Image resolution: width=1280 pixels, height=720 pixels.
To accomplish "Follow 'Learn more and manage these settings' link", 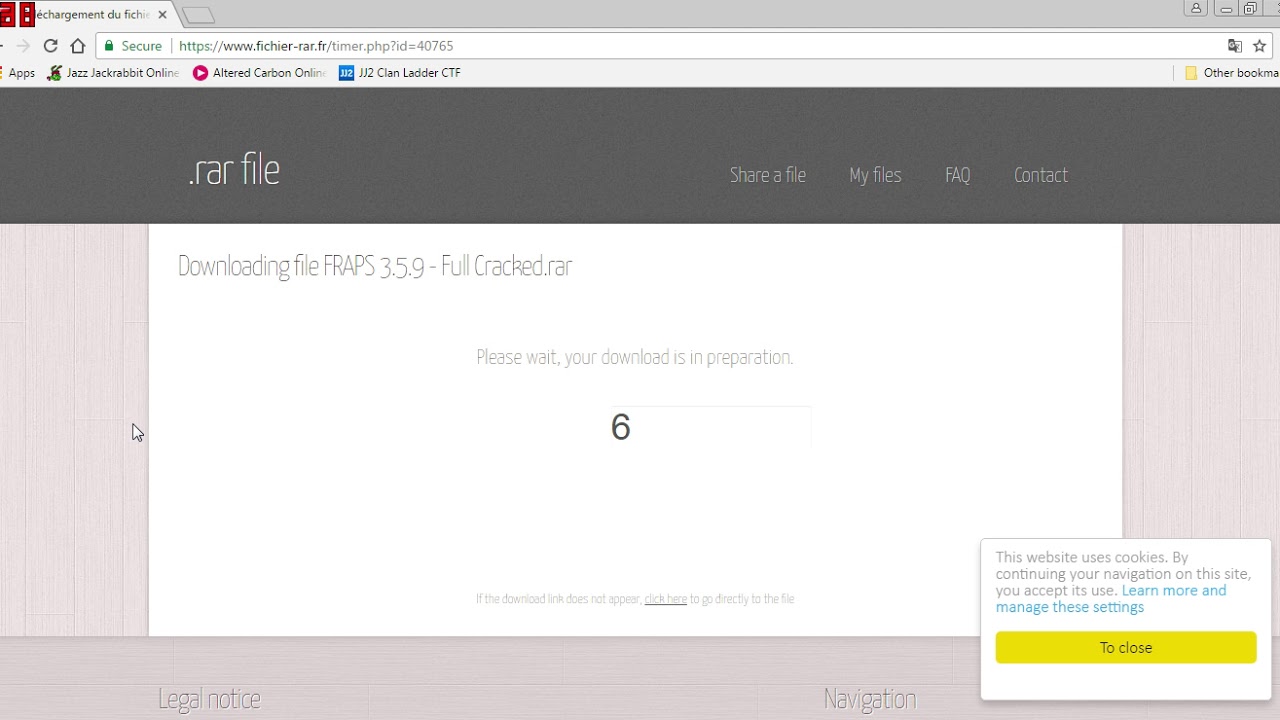I will [1111, 599].
